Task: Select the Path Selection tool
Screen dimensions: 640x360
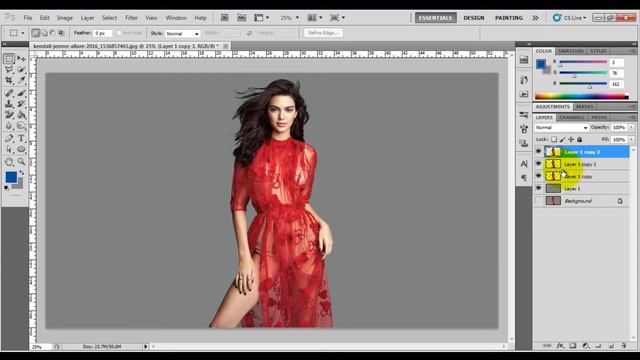Action: (x=9, y=149)
